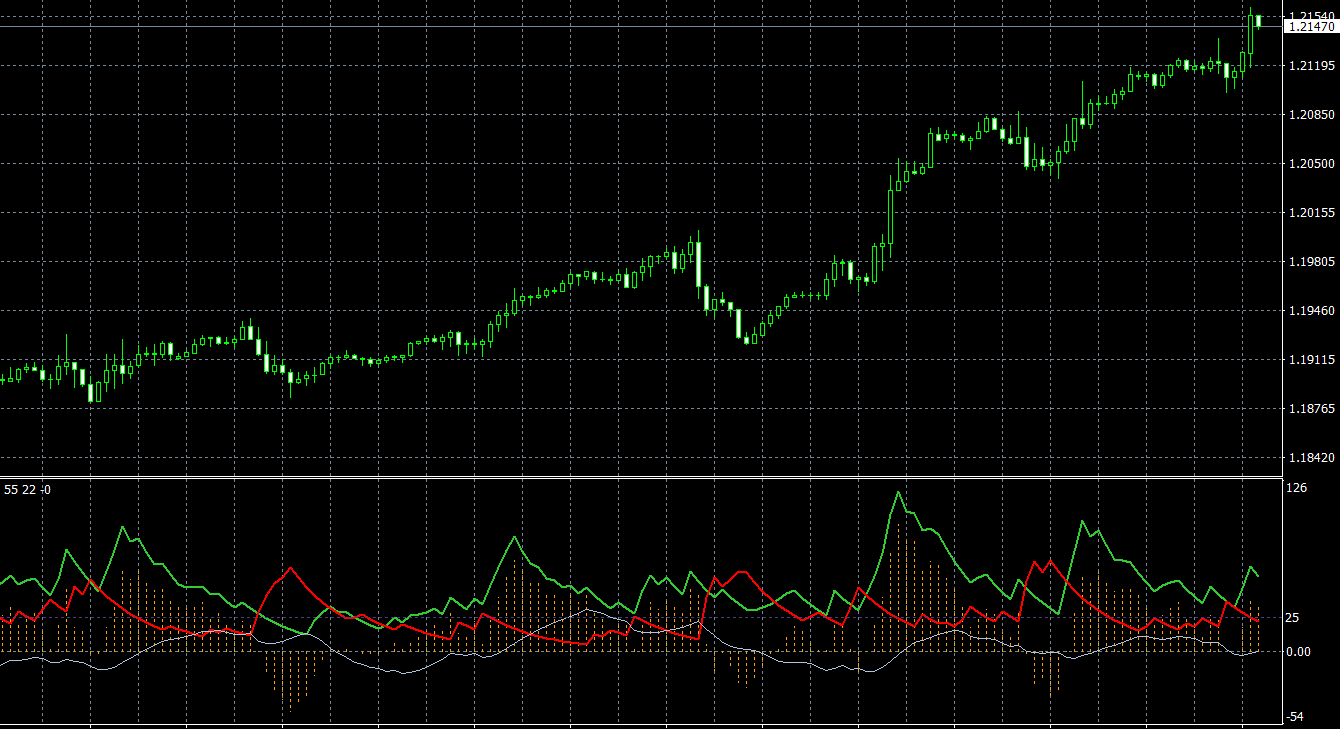
Task: Click the indicator scale minimum -54
Action: (1294, 717)
